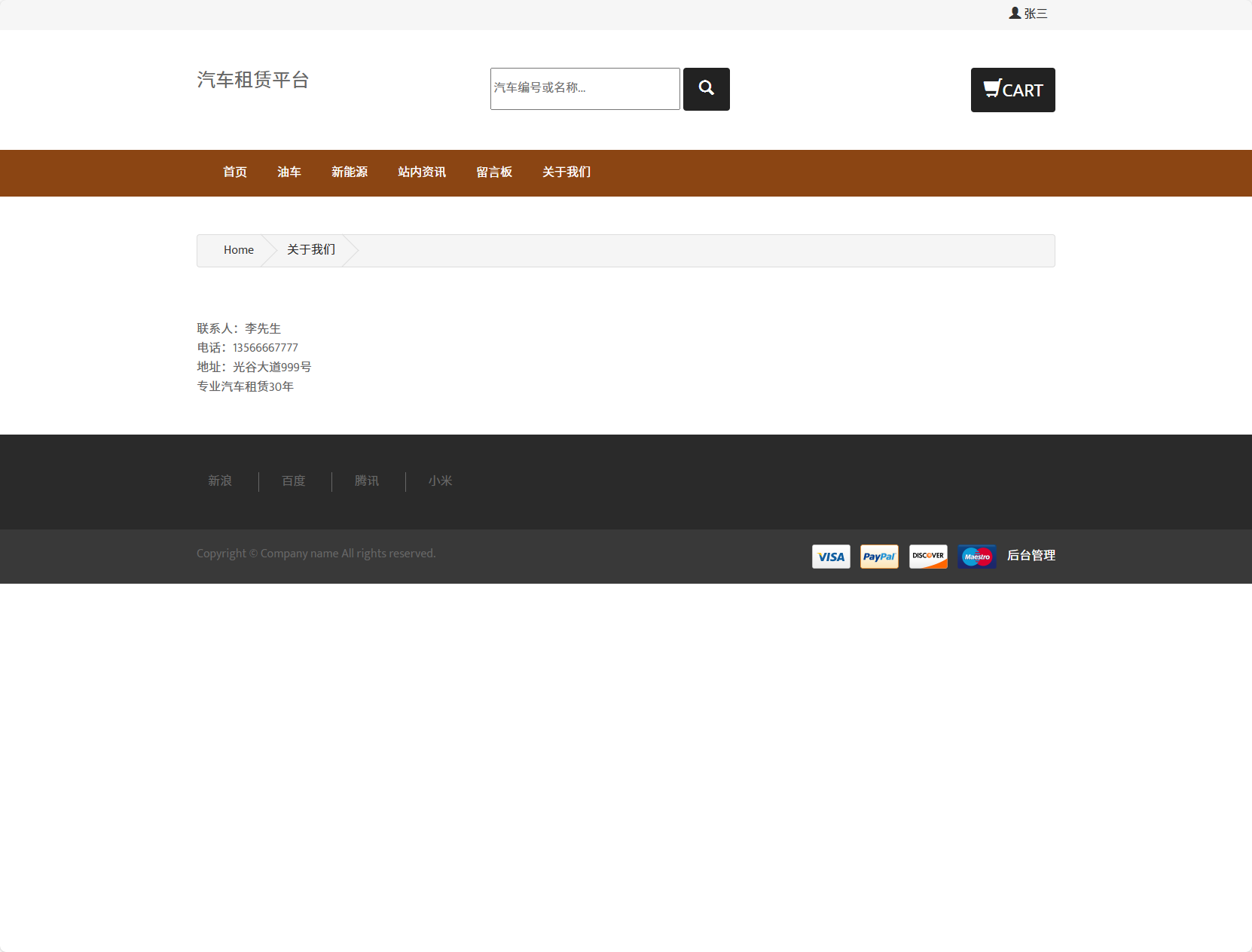Click the search magnifier icon
Image resolution: width=1252 pixels, height=952 pixels.
706,89
